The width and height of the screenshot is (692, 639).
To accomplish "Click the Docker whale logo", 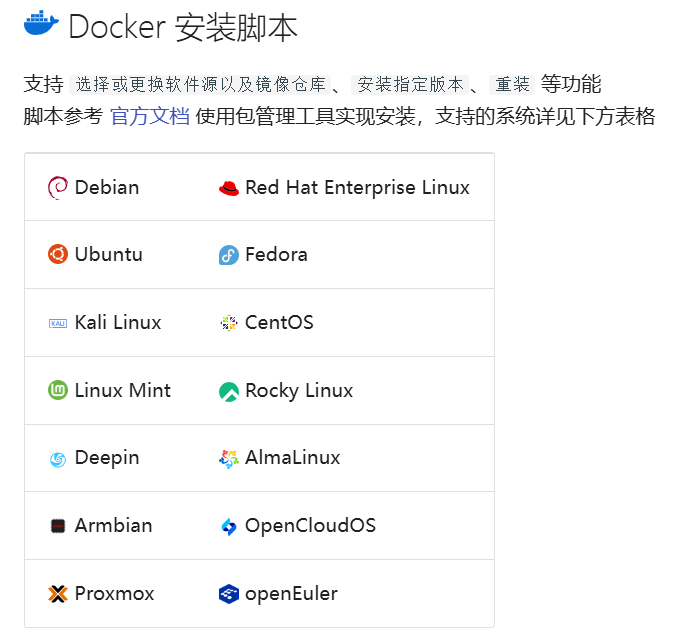I will click(x=42, y=26).
